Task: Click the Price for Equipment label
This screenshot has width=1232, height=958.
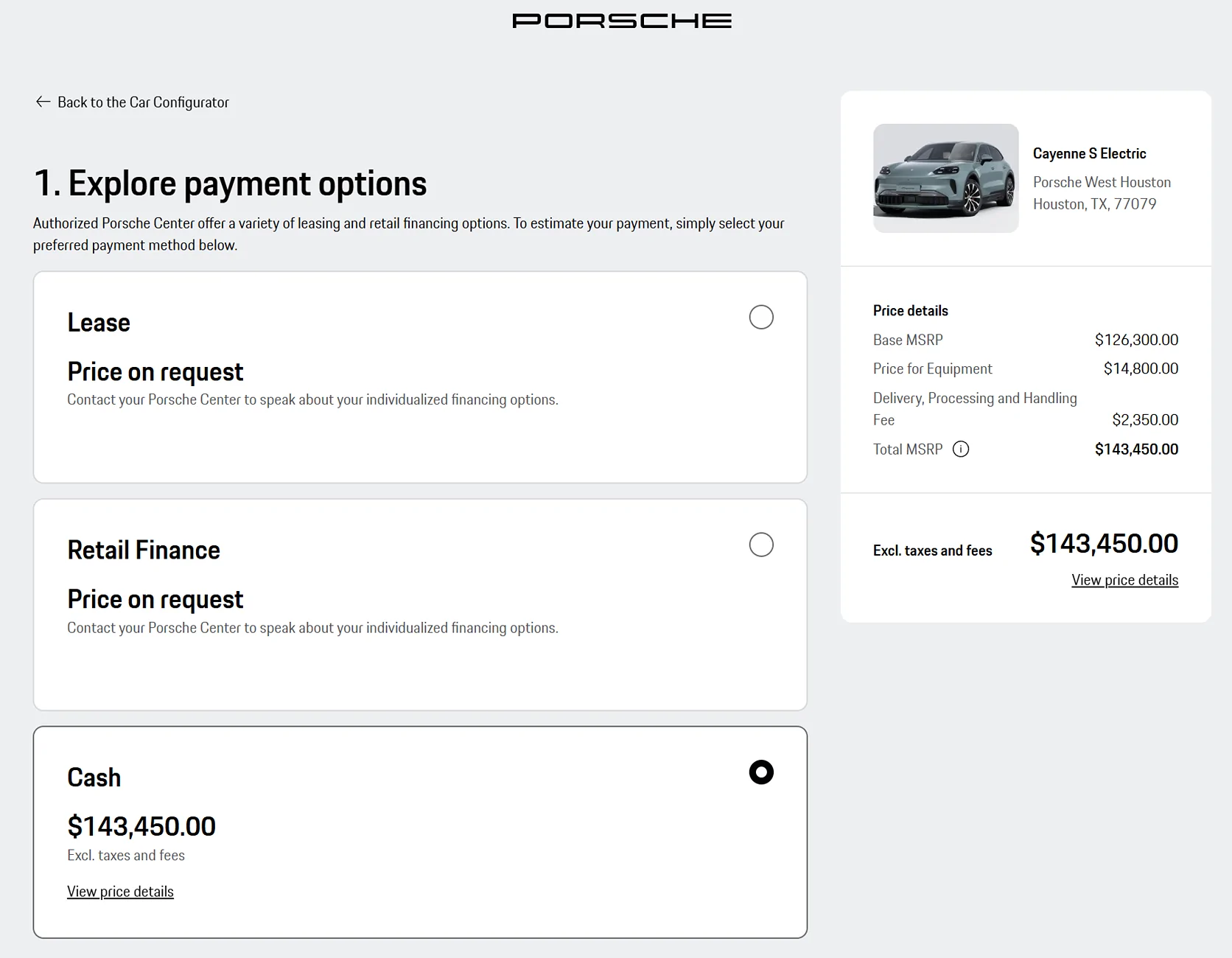Action: (x=932, y=368)
